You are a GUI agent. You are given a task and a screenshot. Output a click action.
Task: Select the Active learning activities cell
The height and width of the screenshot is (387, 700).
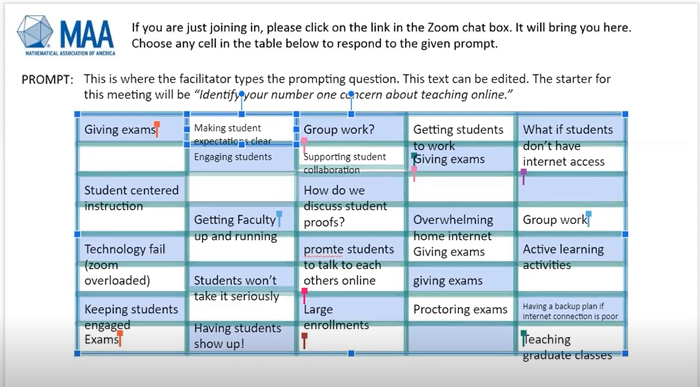571,257
